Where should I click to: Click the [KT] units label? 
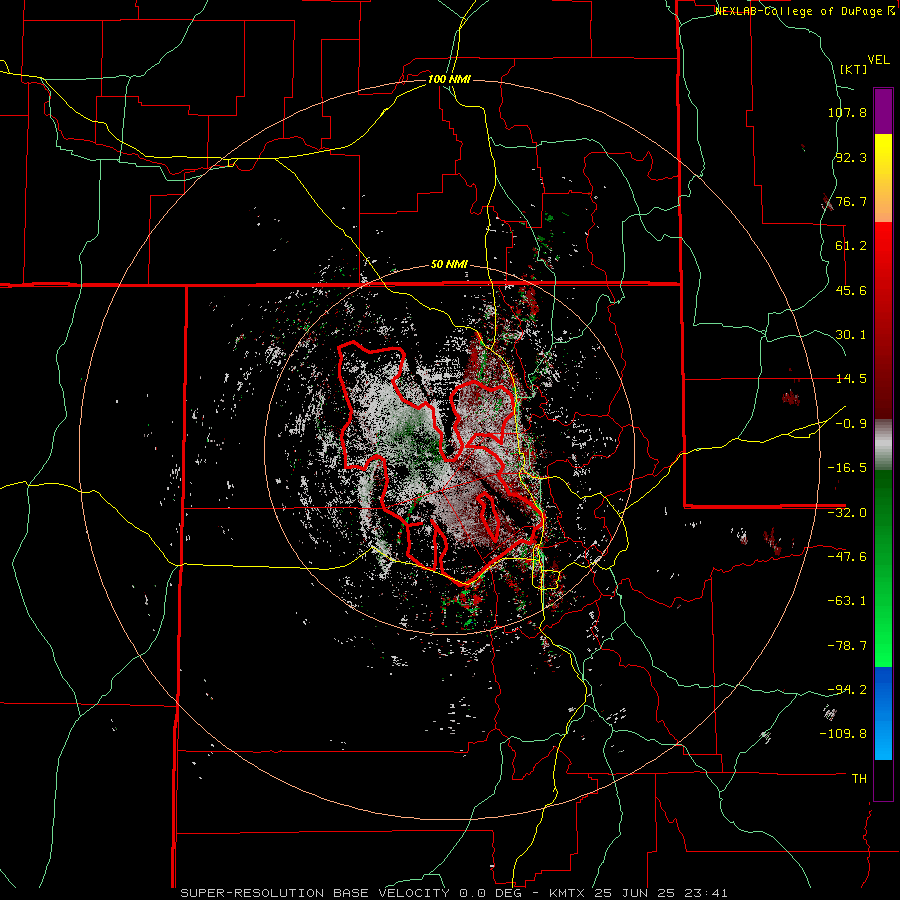pos(854,69)
